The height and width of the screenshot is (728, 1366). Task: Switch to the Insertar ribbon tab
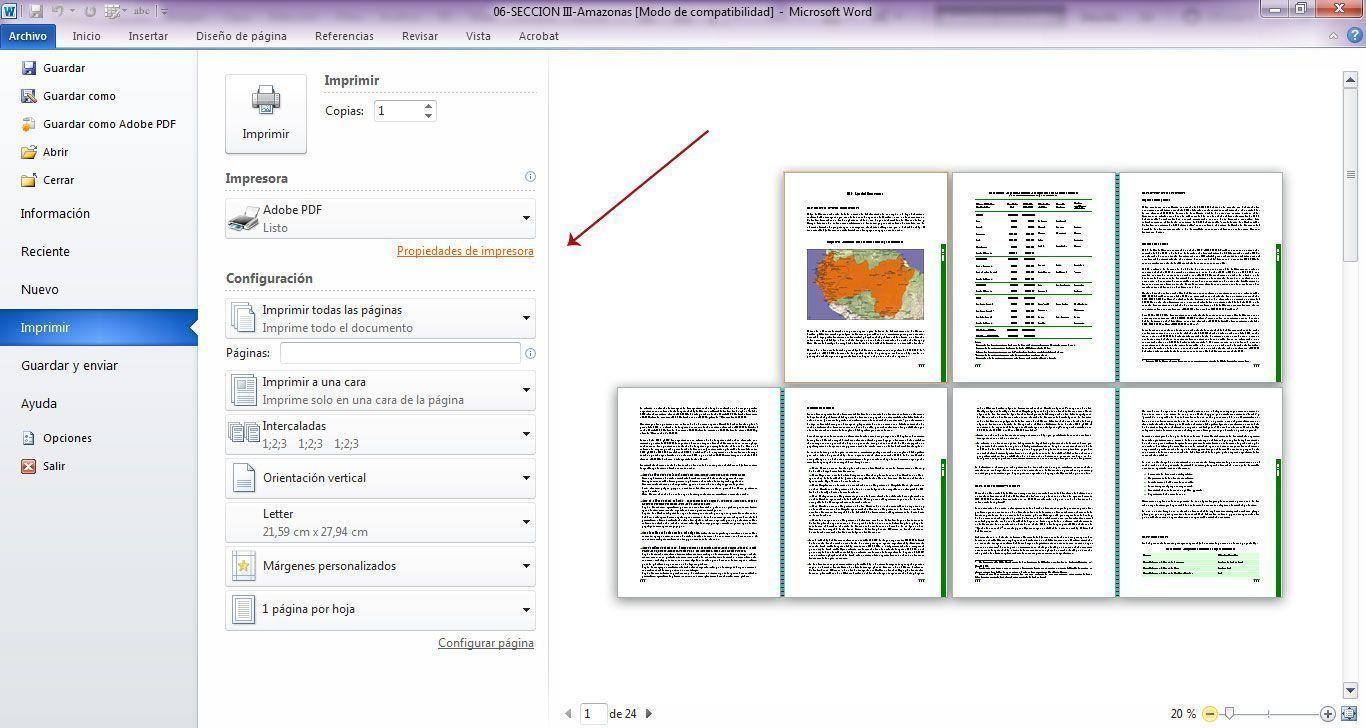coord(148,36)
